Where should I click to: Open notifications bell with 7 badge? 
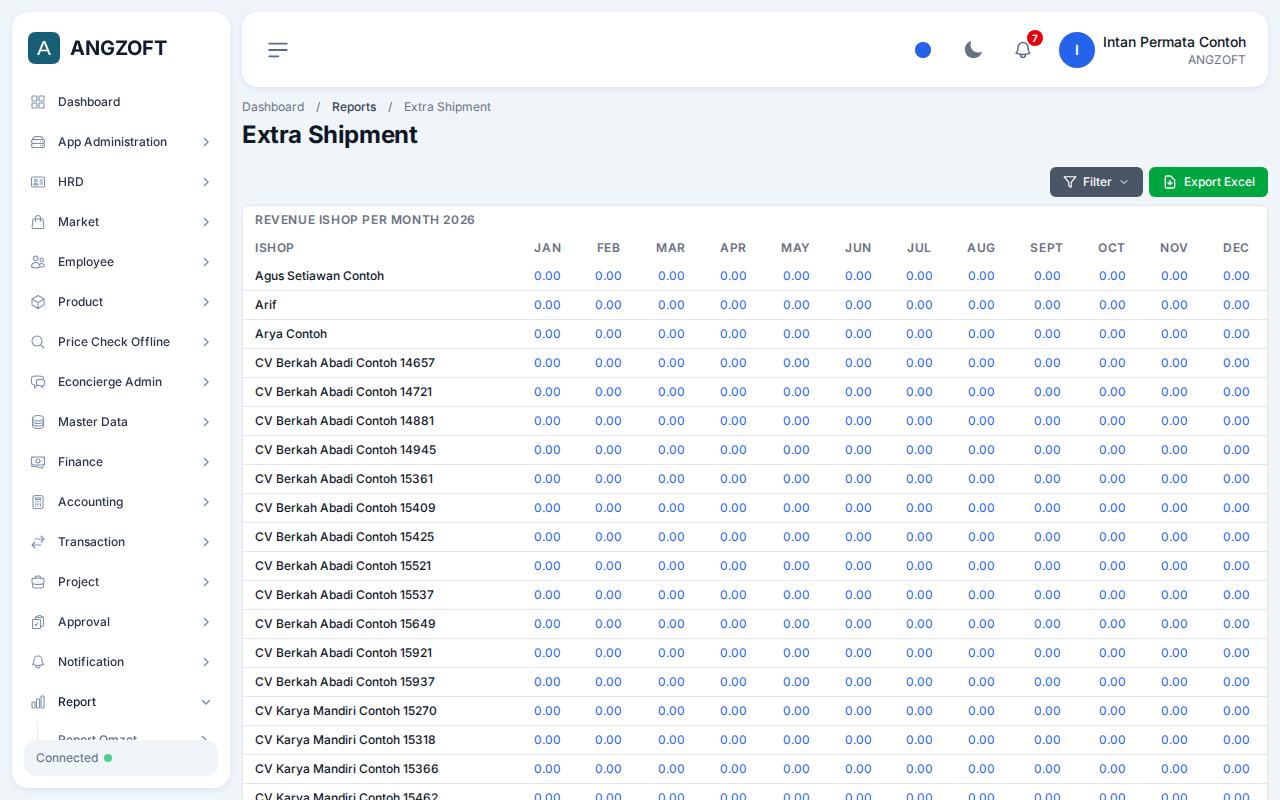(x=1023, y=50)
